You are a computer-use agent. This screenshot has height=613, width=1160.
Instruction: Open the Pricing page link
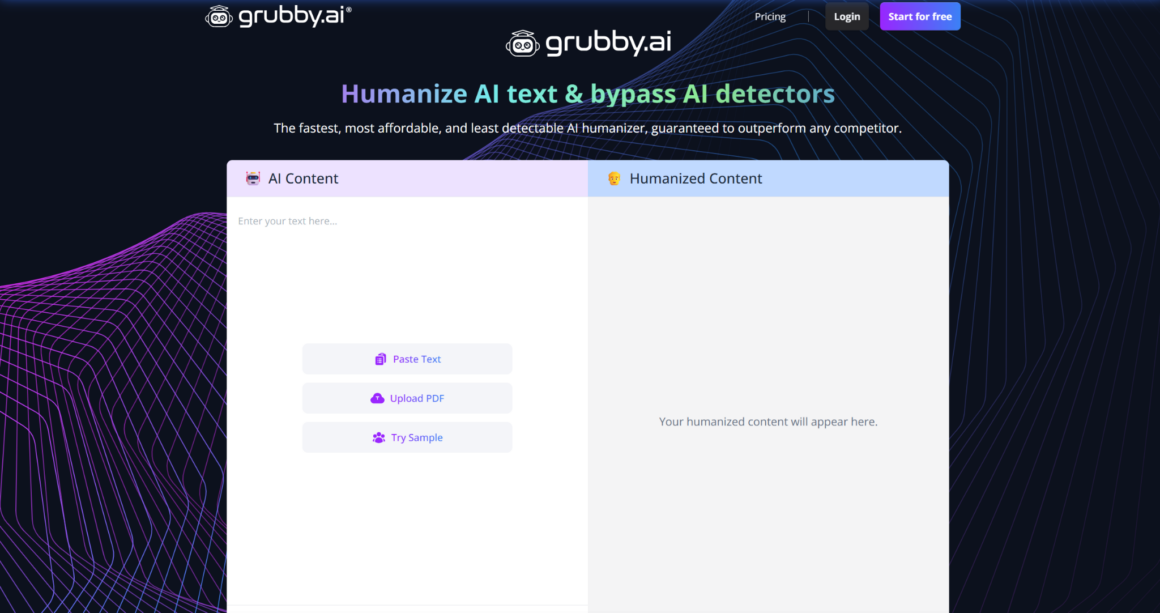(770, 16)
